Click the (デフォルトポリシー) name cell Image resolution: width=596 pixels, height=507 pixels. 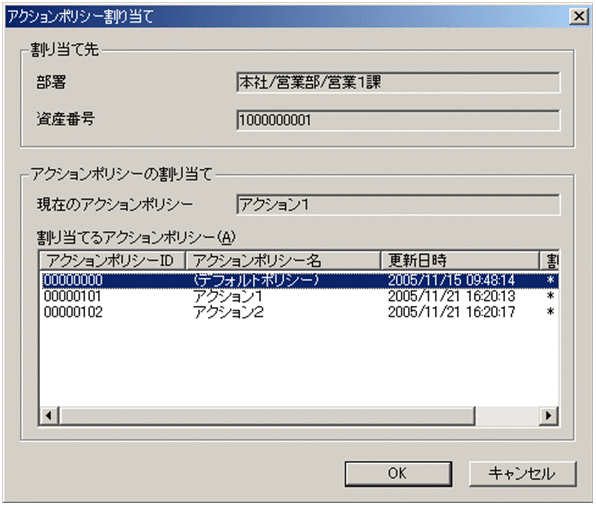[x=255, y=280]
